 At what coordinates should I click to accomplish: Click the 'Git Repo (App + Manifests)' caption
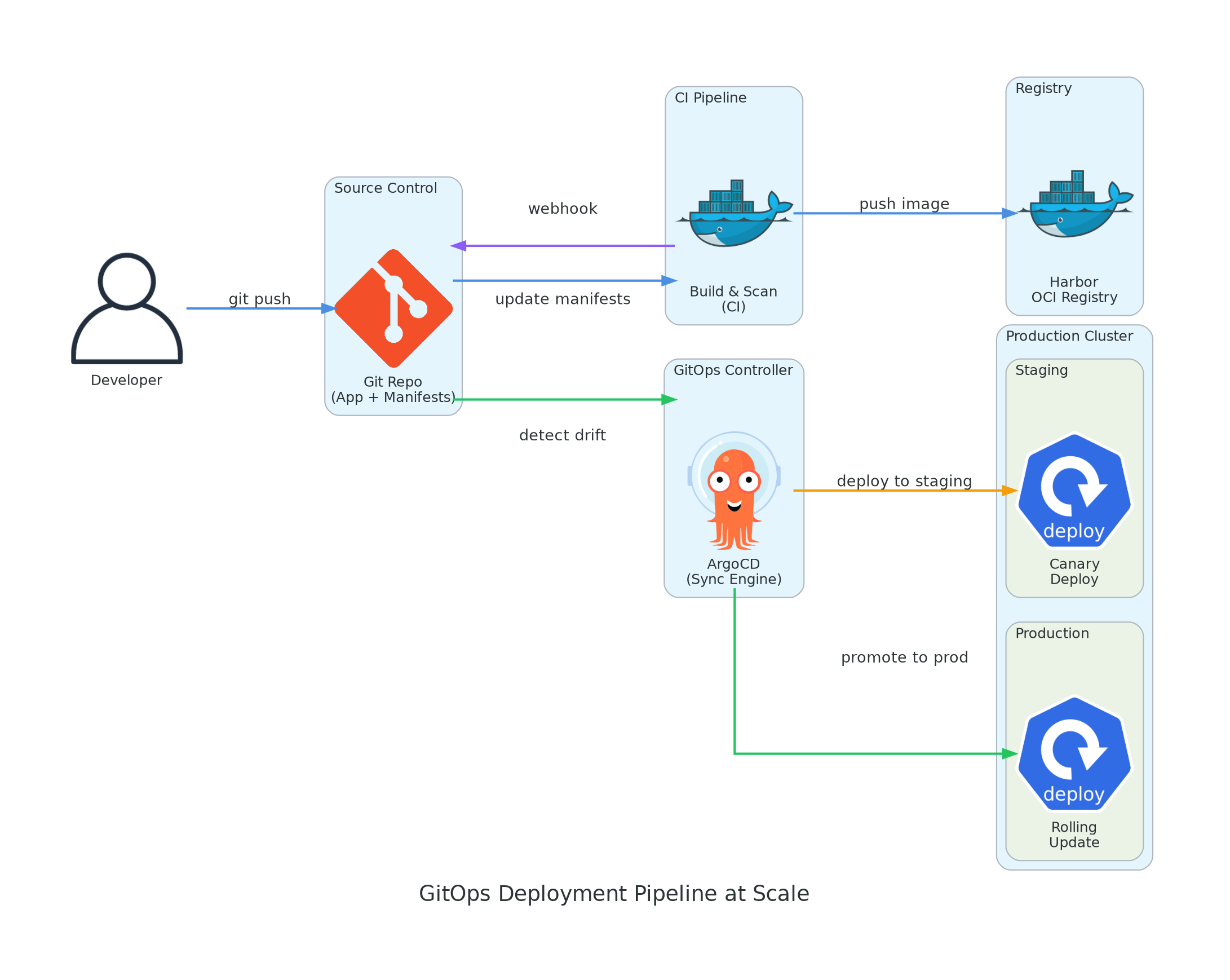(x=393, y=390)
